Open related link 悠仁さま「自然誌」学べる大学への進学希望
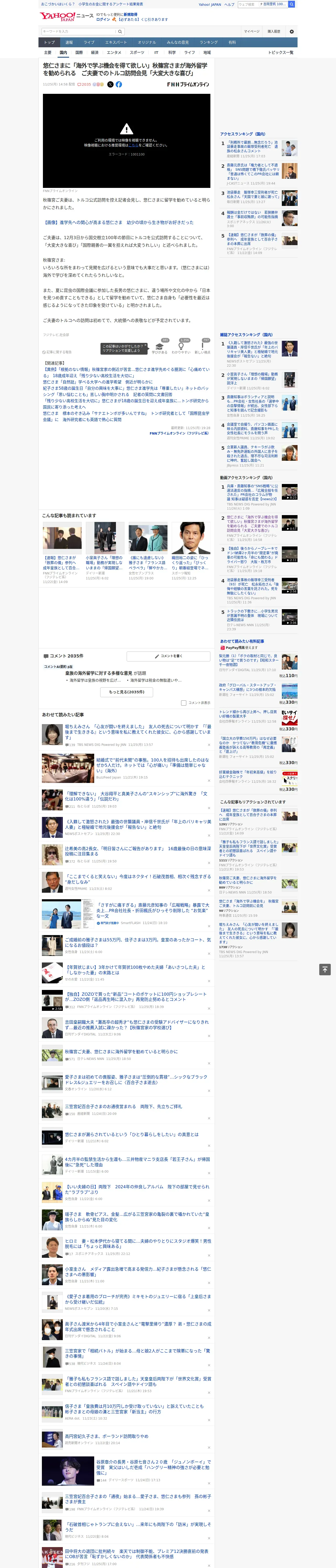Image resolution: width=336 pixels, height=1568 pixels. [98, 382]
